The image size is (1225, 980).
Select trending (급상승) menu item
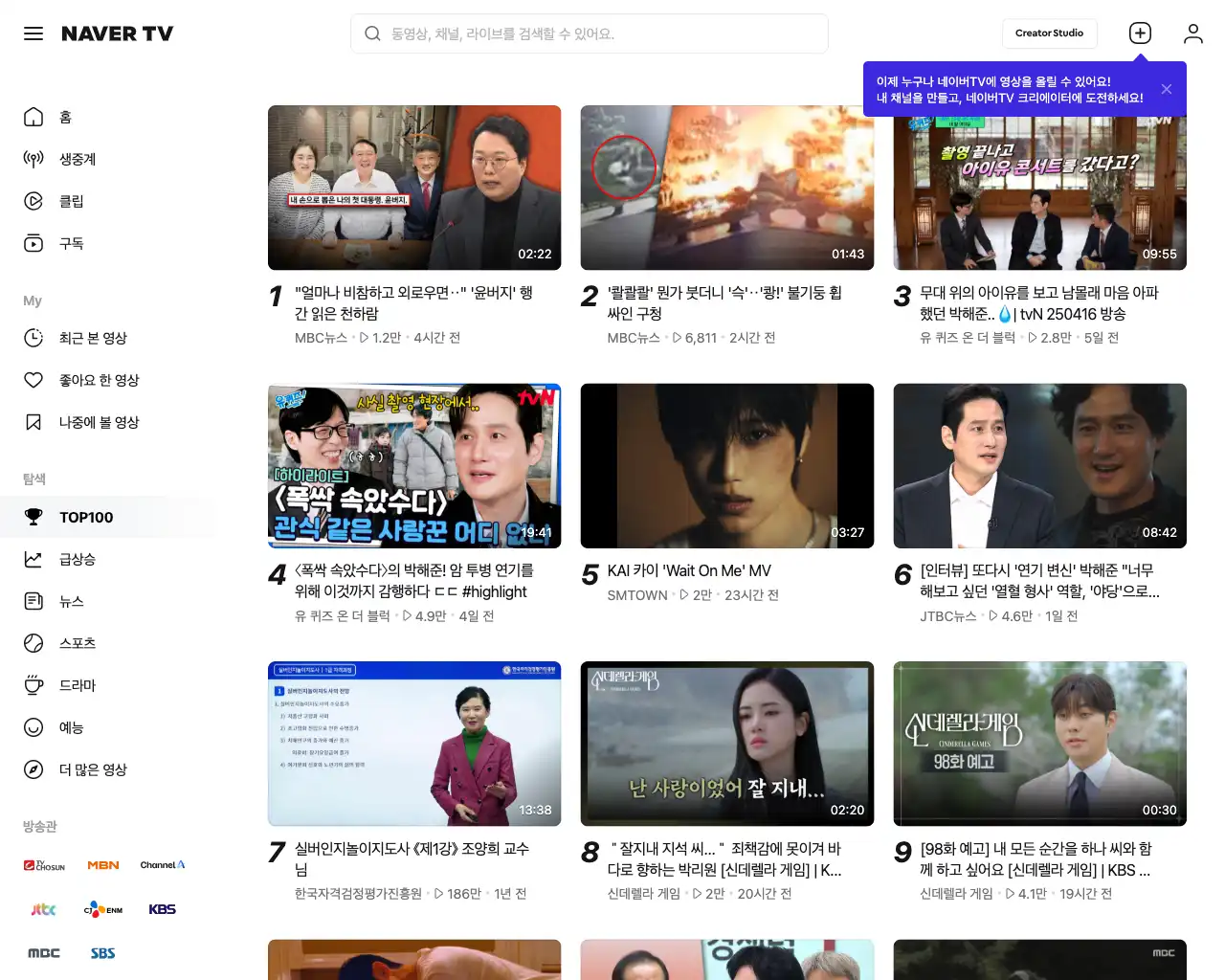[77, 559]
